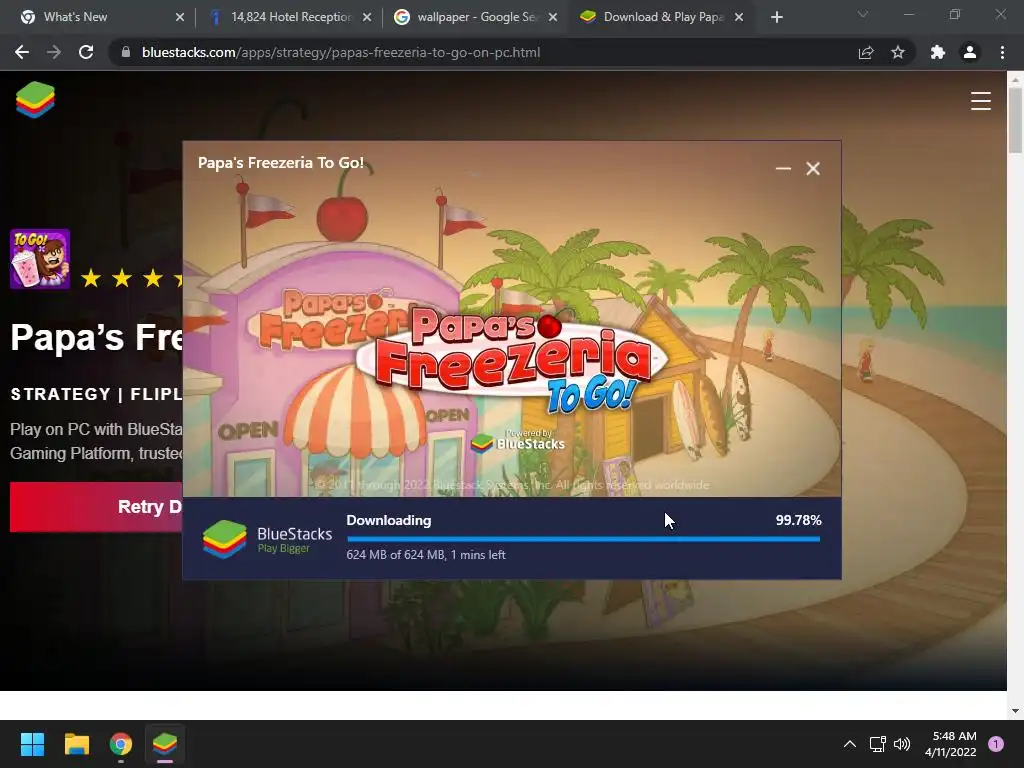
Task: Open the notification badge in taskbar
Action: click(996, 744)
